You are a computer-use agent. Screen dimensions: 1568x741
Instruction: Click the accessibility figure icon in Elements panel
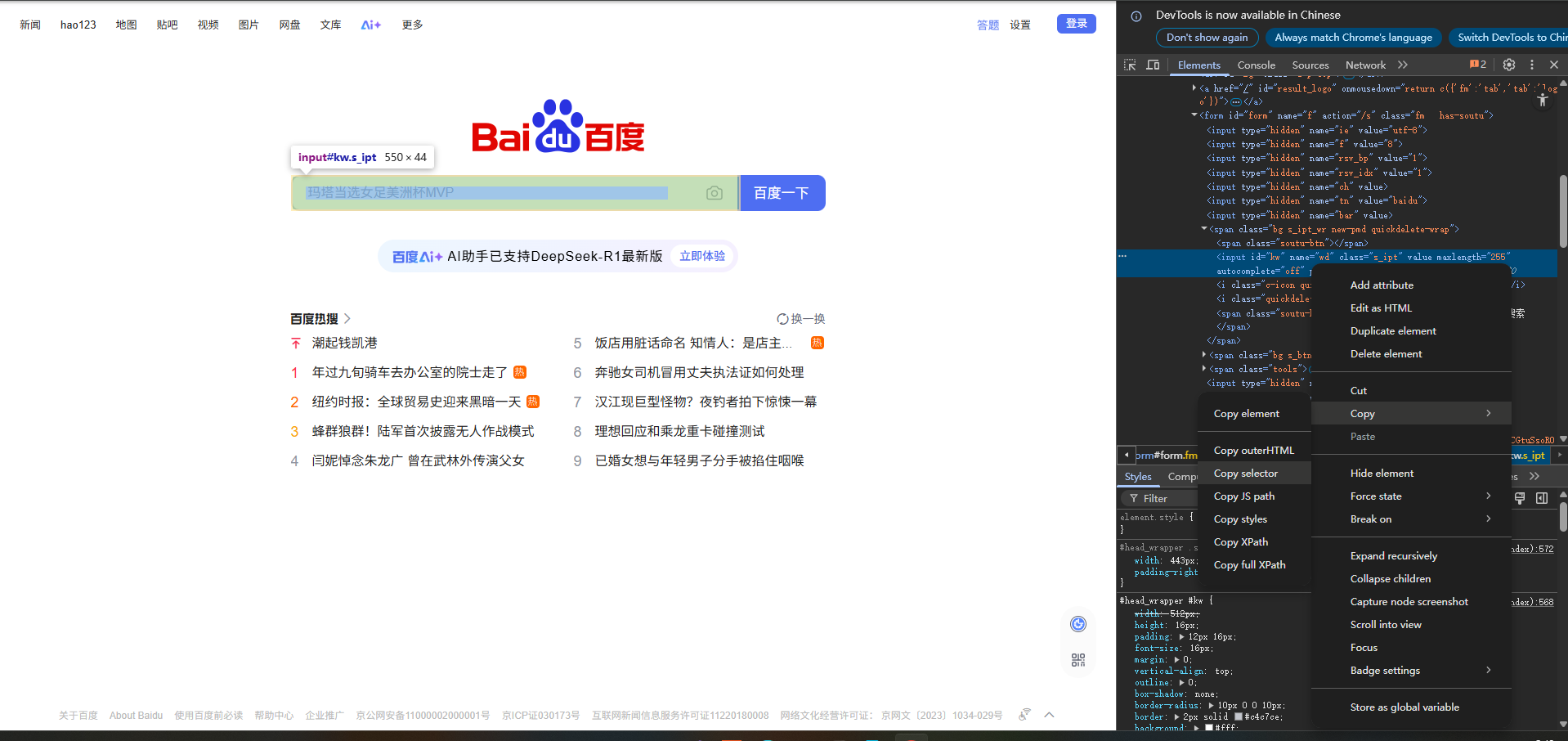1543,100
